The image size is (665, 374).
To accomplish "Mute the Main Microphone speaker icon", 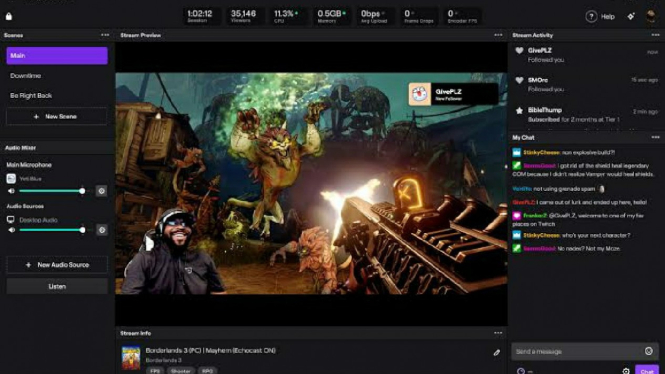I will point(11,191).
